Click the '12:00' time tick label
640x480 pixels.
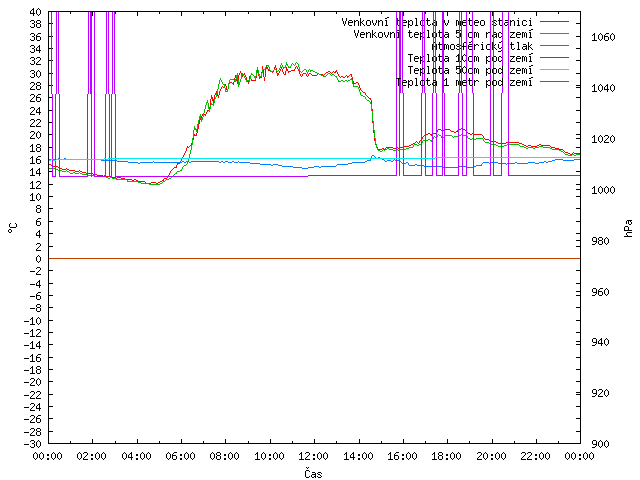click(313, 456)
